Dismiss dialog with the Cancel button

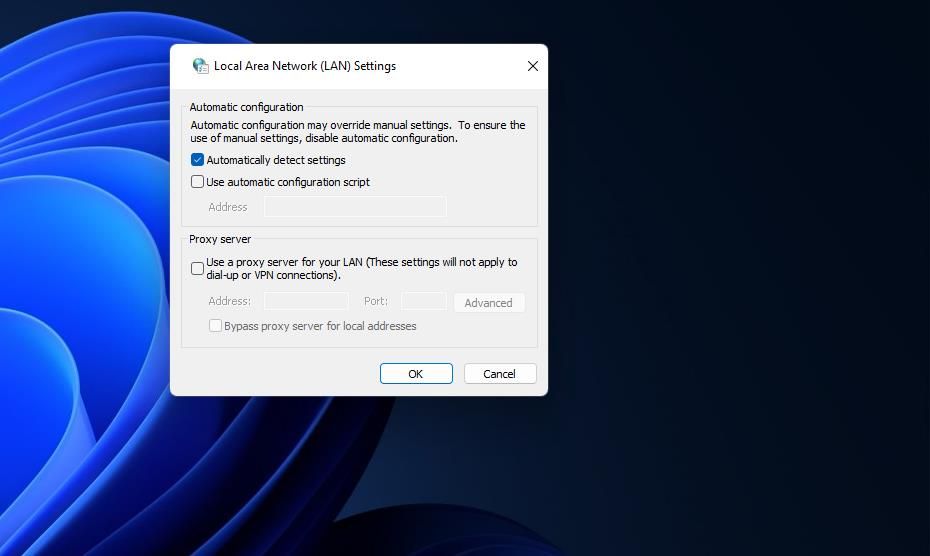[x=499, y=374]
